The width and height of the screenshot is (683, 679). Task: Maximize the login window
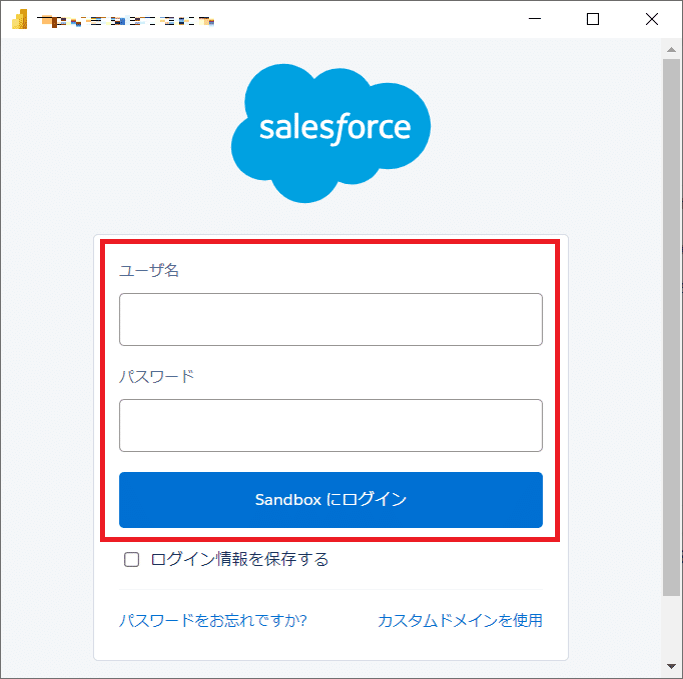point(593,19)
